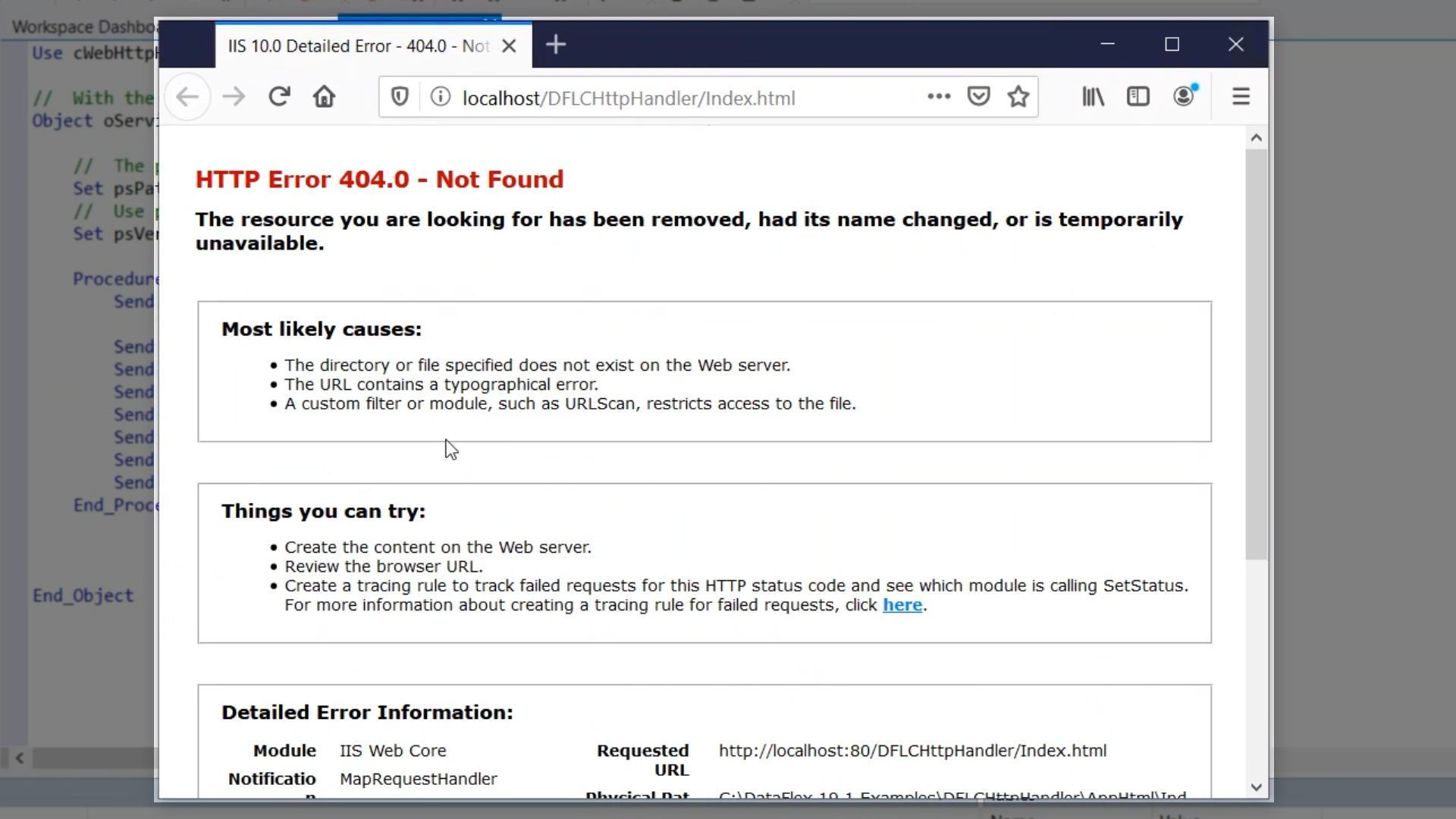Click the 'here' tracing rule link
Image resolution: width=1456 pixels, height=819 pixels.
tap(902, 605)
